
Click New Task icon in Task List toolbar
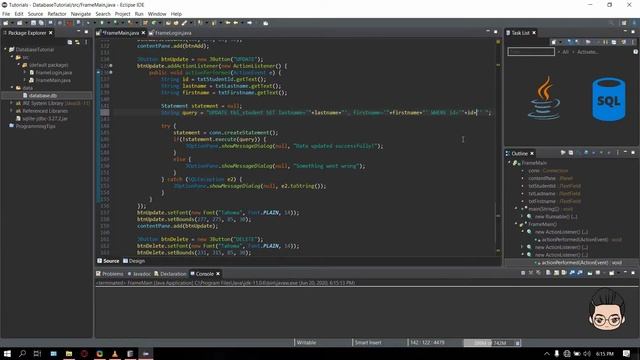pos(554,42)
